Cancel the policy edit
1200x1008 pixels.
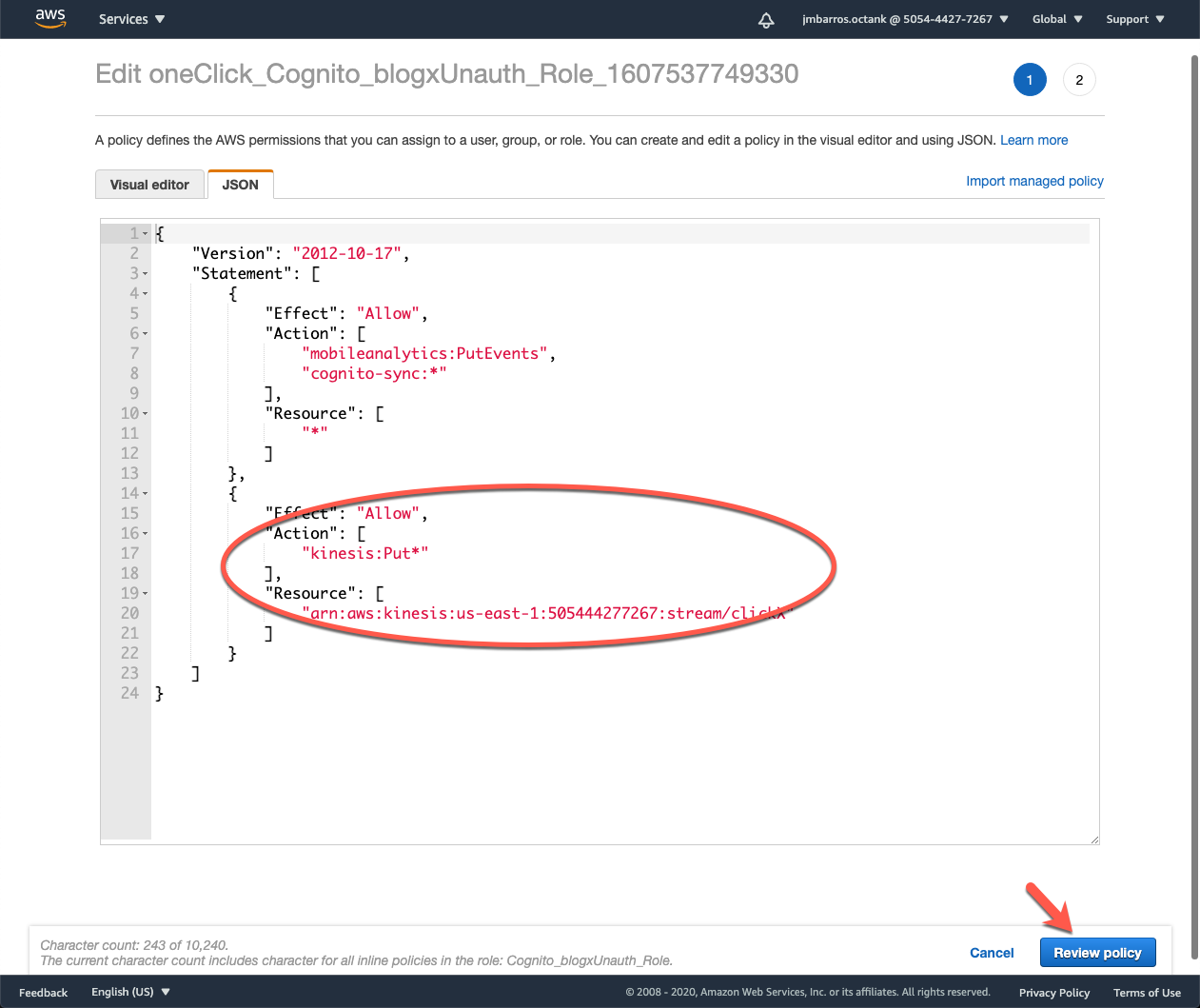pyautogui.click(x=992, y=953)
